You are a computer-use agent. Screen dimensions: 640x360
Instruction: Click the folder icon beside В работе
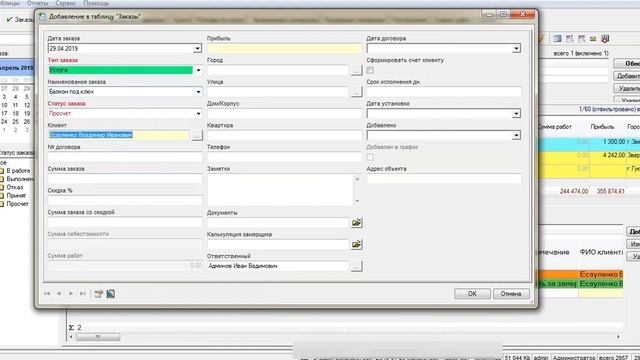pos(2,171)
